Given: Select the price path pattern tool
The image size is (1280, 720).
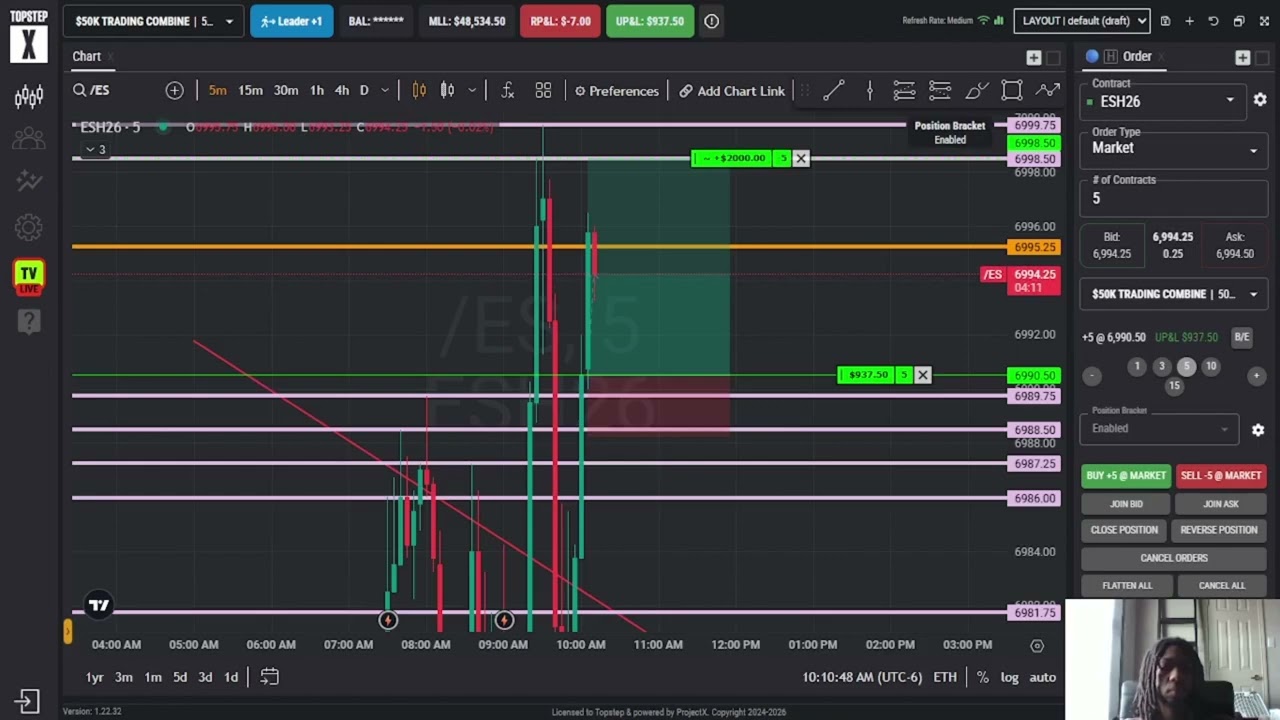Looking at the screenshot, I should [x=1047, y=91].
